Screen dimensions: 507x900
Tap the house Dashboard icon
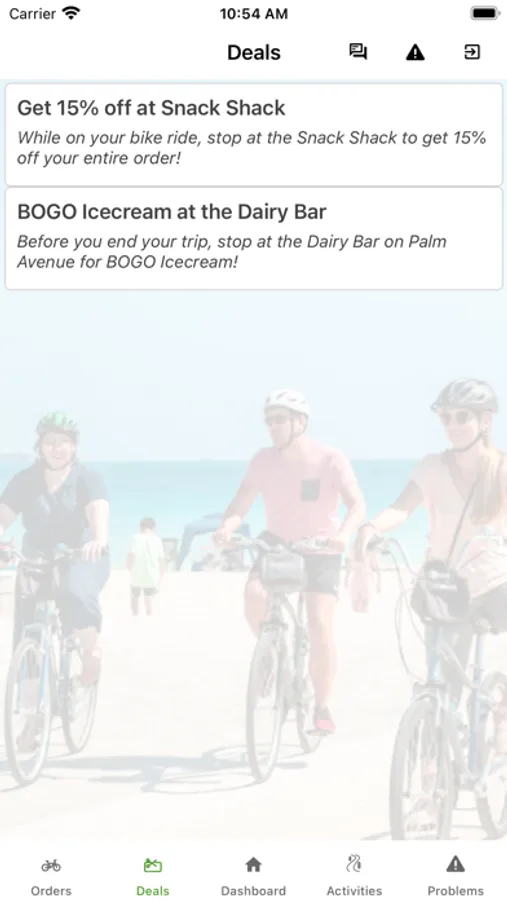(x=253, y=864)
